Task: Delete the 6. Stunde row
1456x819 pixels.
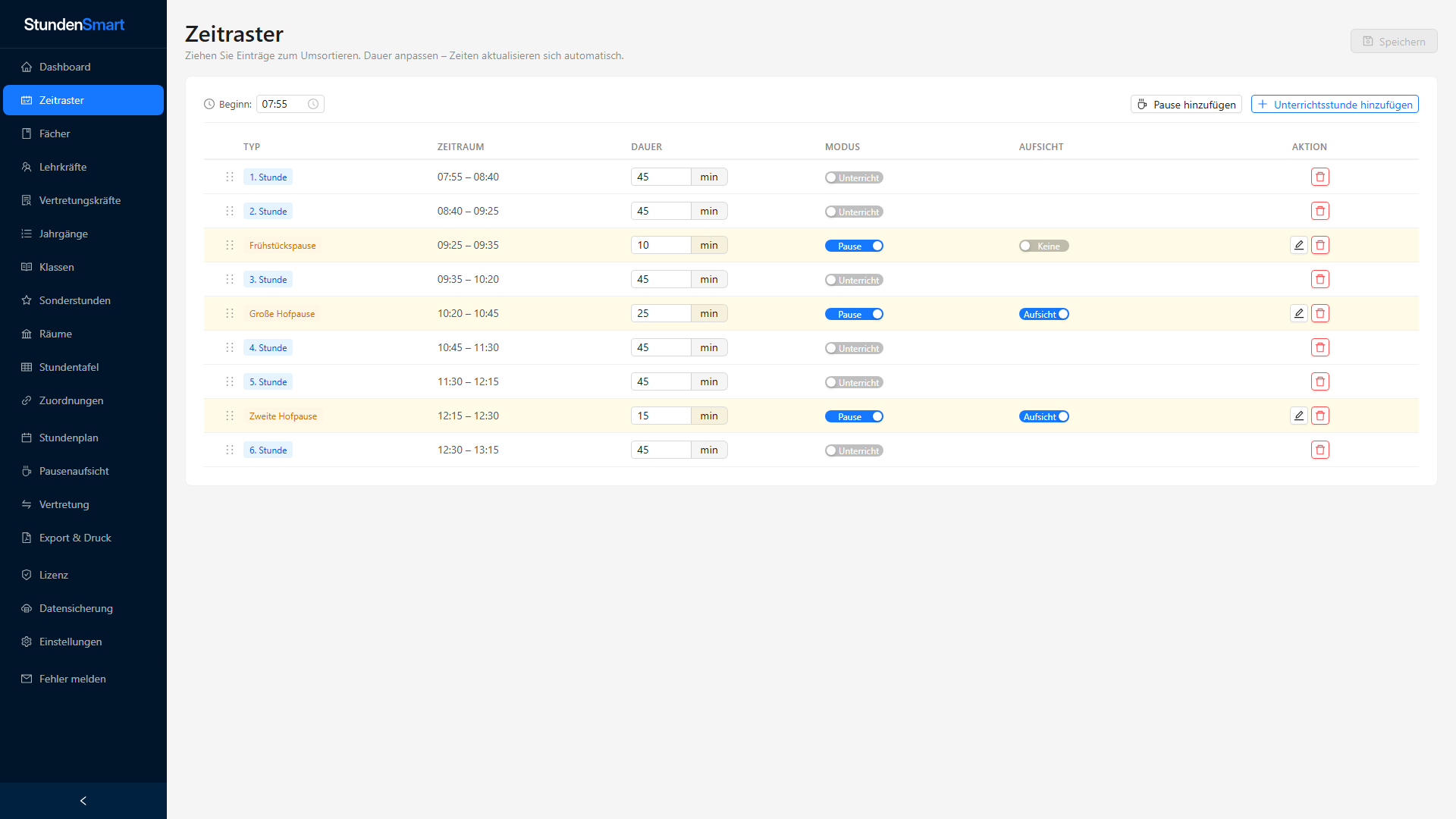Action: point(1319,450)
